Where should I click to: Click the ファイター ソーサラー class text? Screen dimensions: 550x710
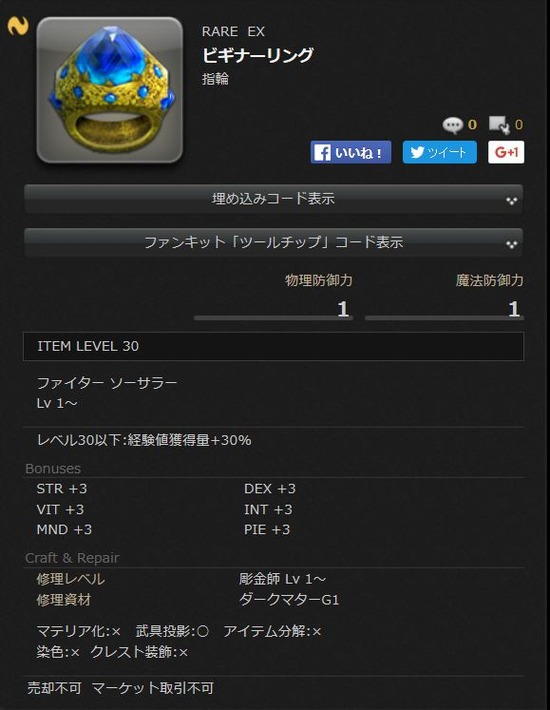coord(107,383)
